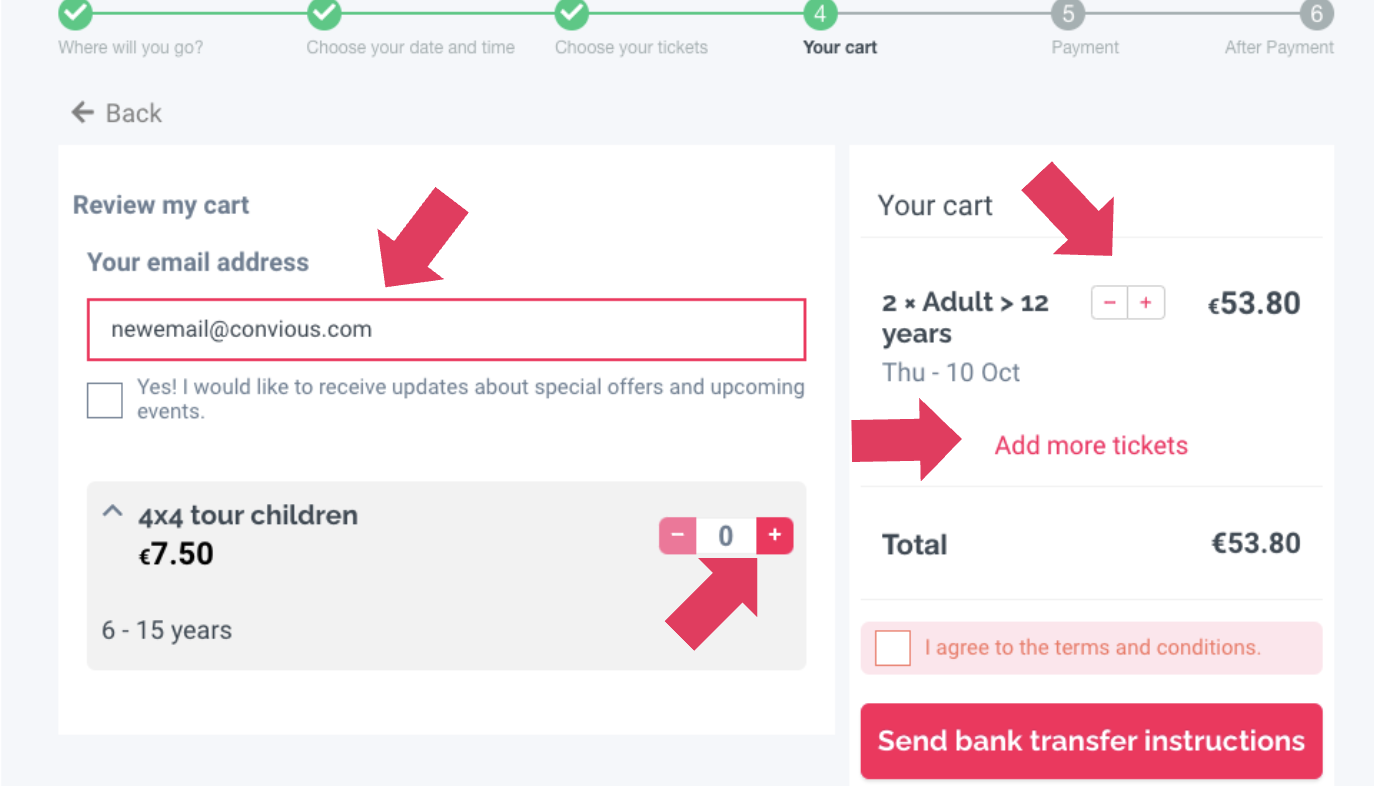
Task: Decrease 4x4 tour children quantity
Action: coord(678,536)
